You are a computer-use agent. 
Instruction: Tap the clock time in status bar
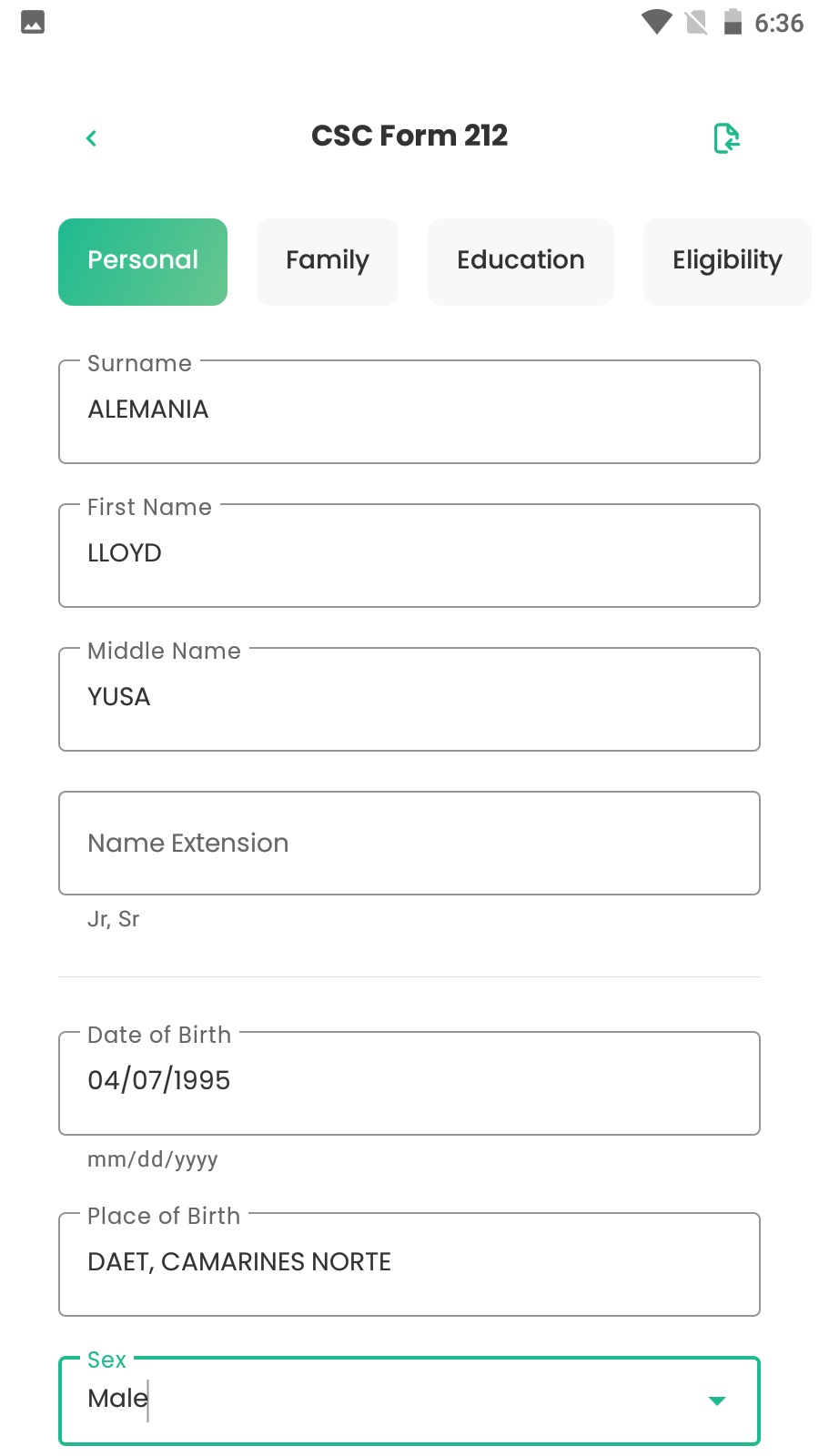click(779, 23)
